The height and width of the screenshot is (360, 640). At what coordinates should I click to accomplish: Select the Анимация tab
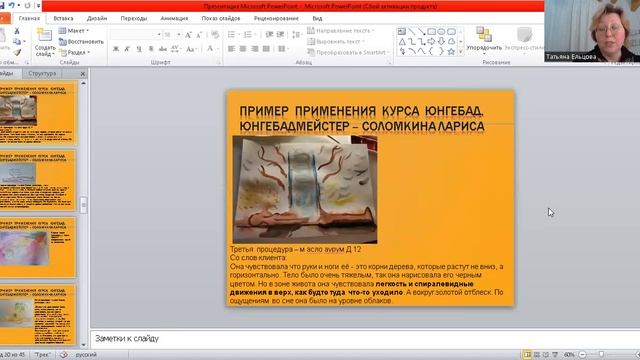click(174, 18)
